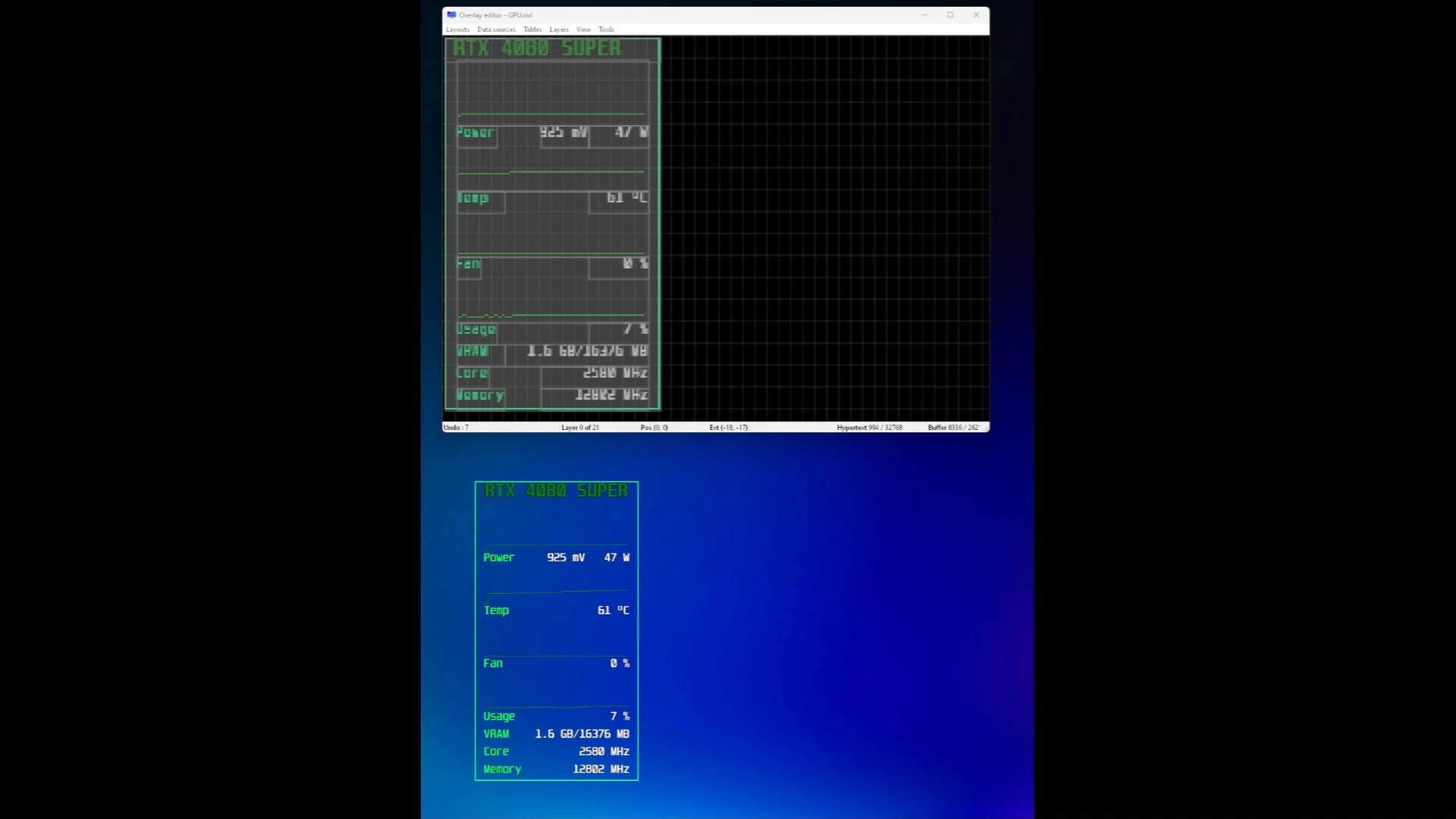The image size is (1456, 819).
Task: Click the "Undo : 7" status bar entry
Action: pyautogui.click(x=456, y=428)
